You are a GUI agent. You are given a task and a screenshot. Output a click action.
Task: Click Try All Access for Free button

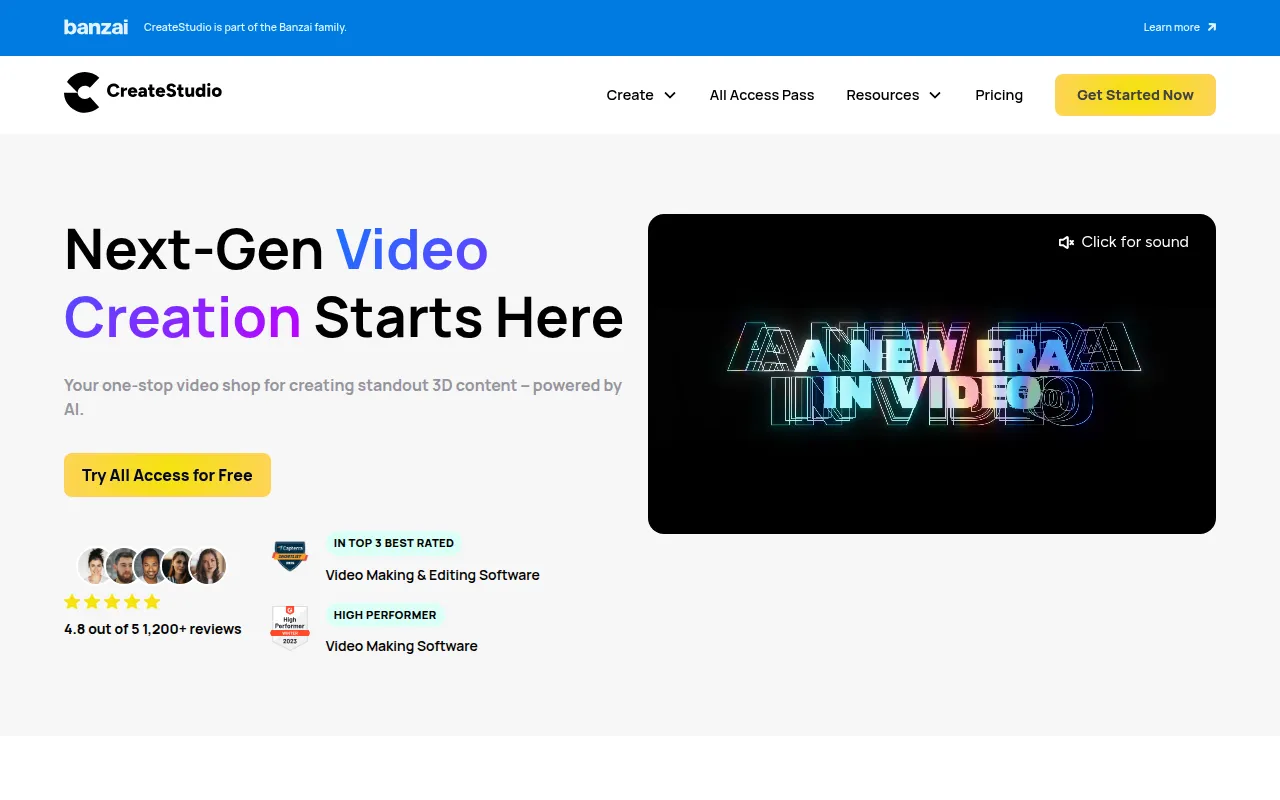click(x=167, y=475)
